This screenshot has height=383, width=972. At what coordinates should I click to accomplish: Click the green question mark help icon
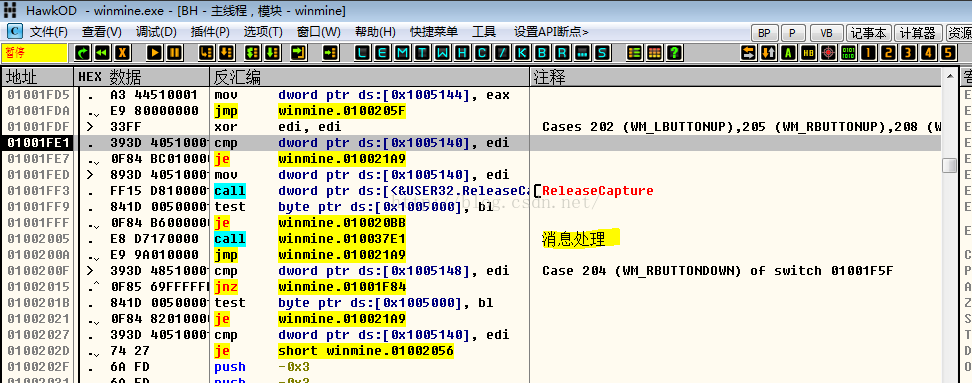674,53
